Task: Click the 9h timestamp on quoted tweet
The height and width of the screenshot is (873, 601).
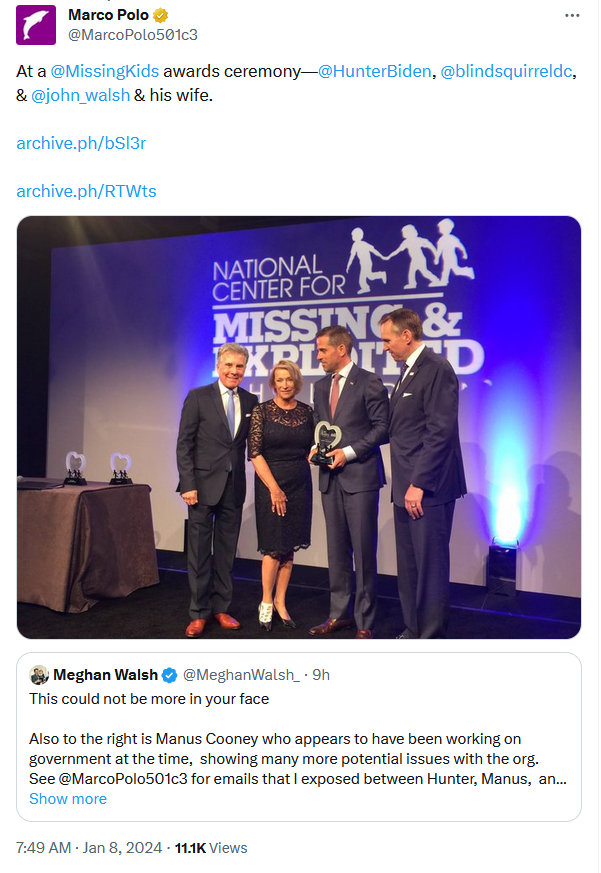Action: click(x=321, y=675)
